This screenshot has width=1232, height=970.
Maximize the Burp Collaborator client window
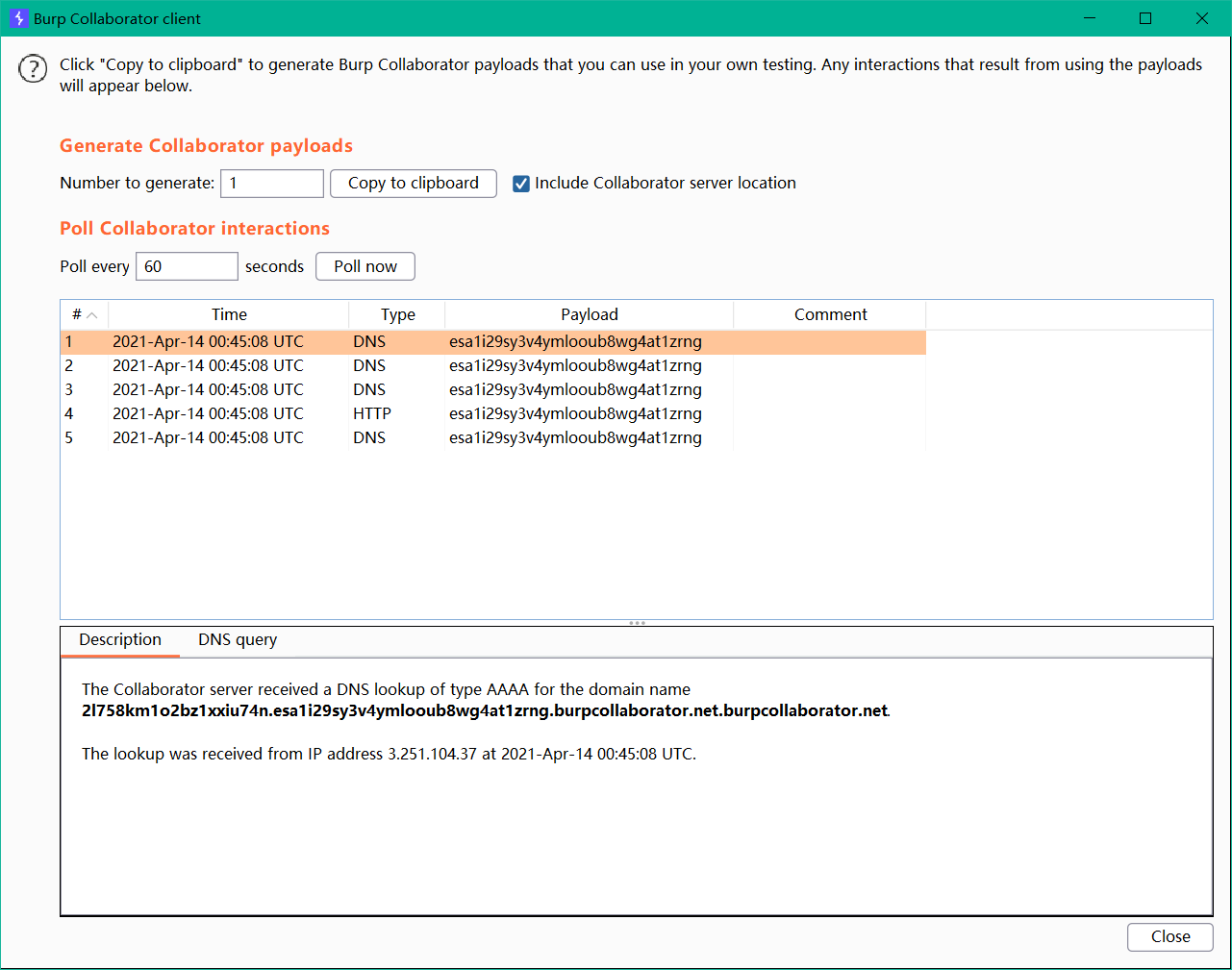[x=1145, y=18]
